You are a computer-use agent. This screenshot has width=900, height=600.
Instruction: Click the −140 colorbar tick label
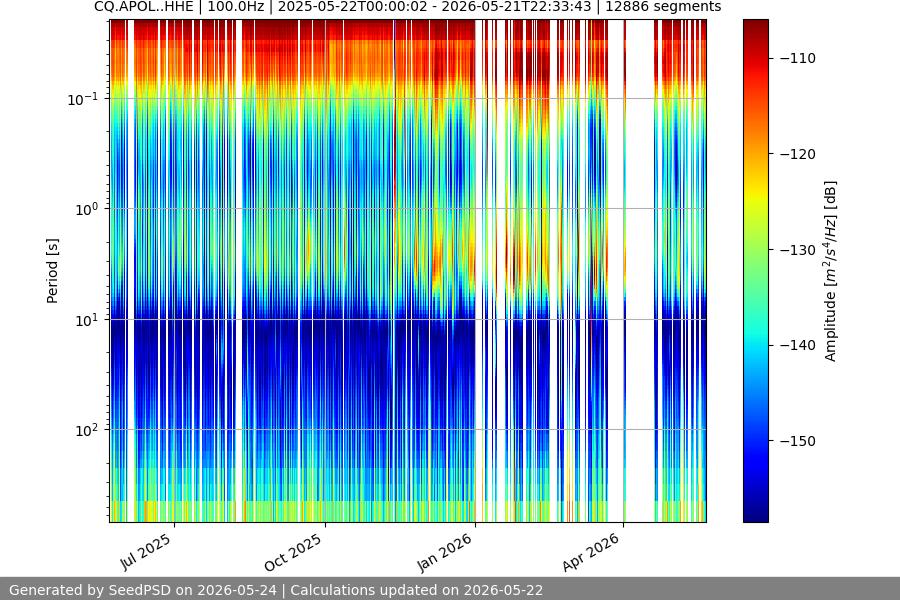point(798,345)
